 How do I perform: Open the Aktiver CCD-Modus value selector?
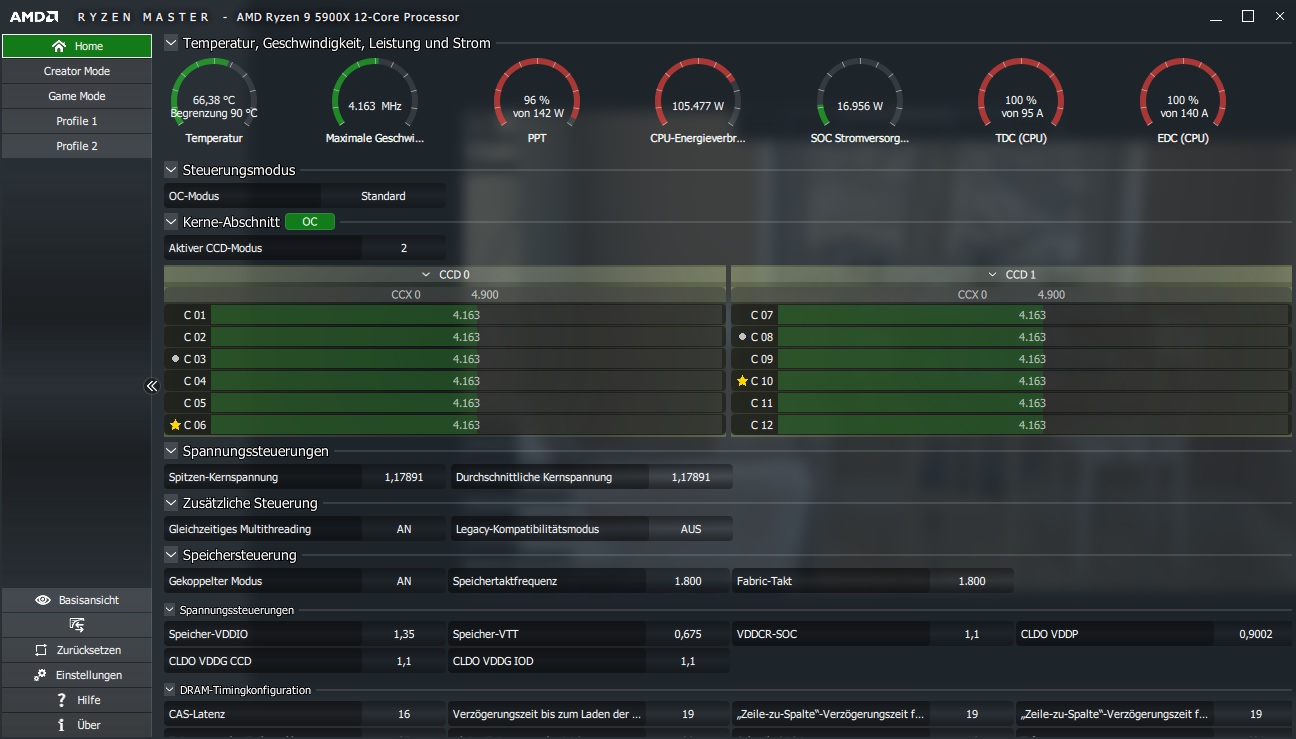tap(404, 248)
